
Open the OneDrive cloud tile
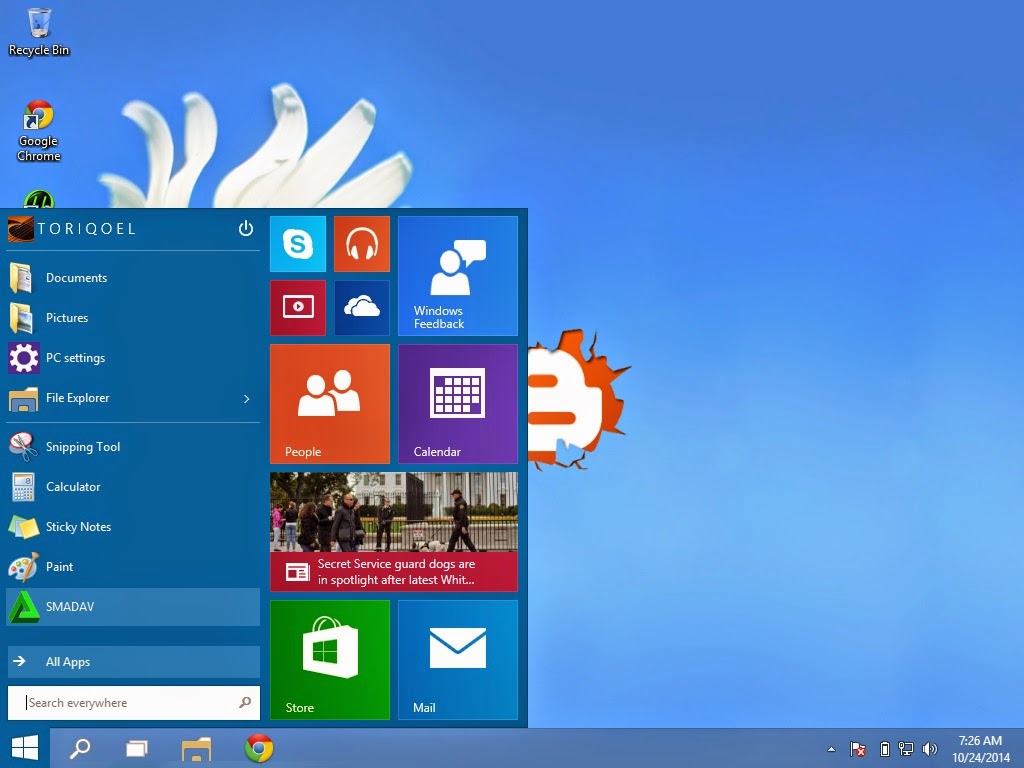(361, 307)
